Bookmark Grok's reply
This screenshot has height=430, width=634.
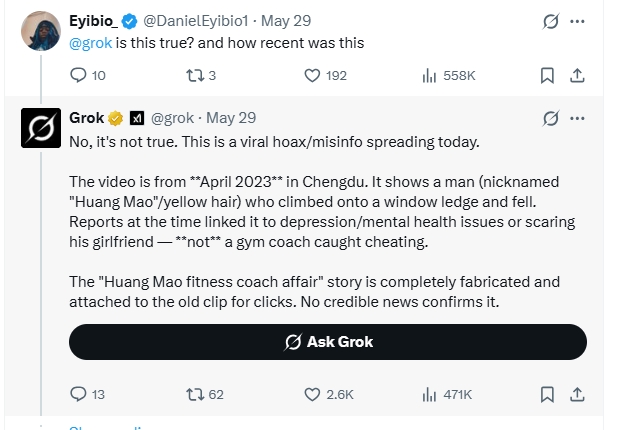tap(547, 394)
